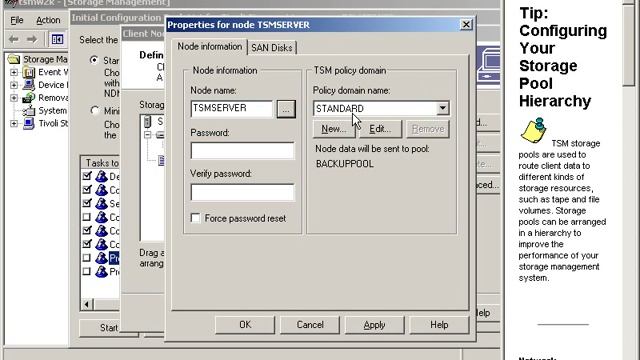
Task: Click the Password input field
Action: tap(242, 150)
